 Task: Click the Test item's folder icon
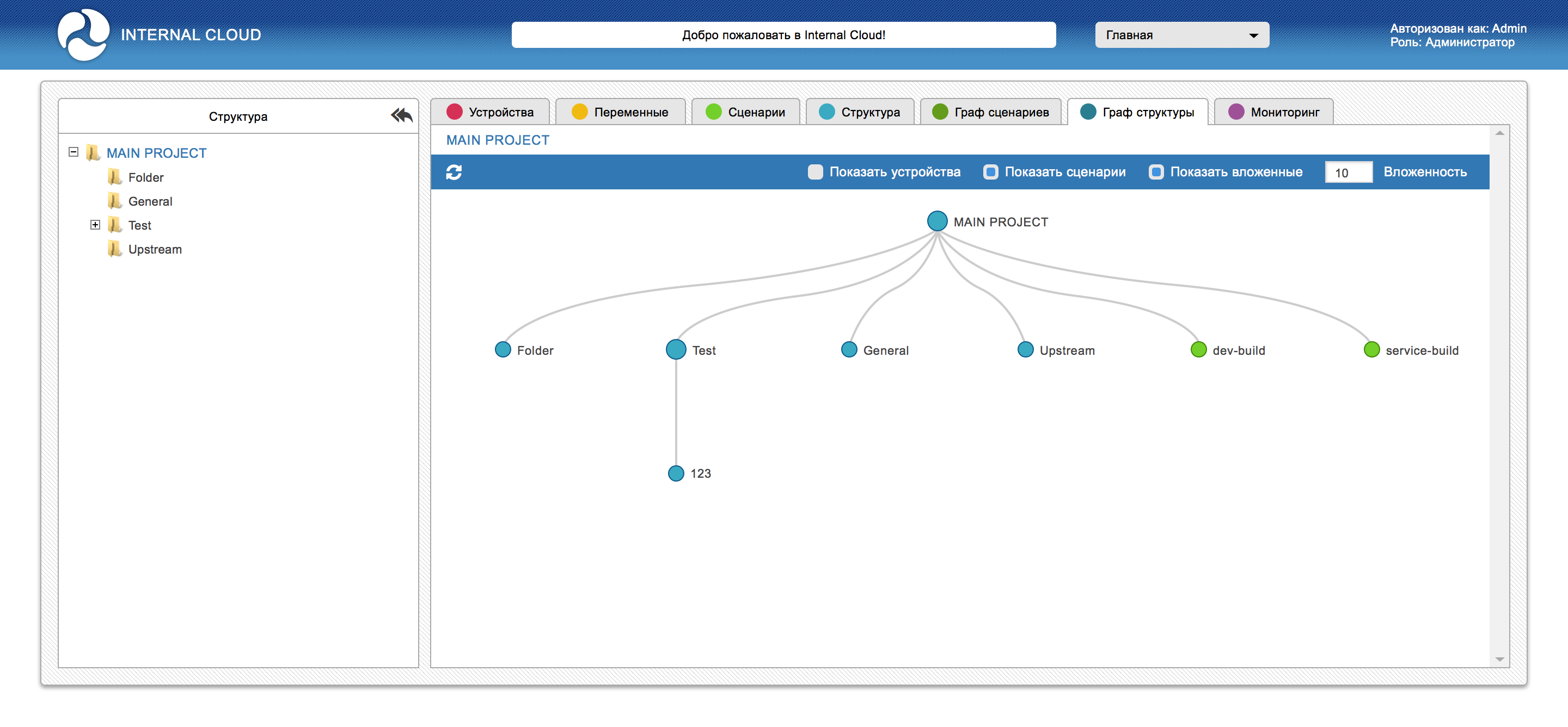coord(114,225)
